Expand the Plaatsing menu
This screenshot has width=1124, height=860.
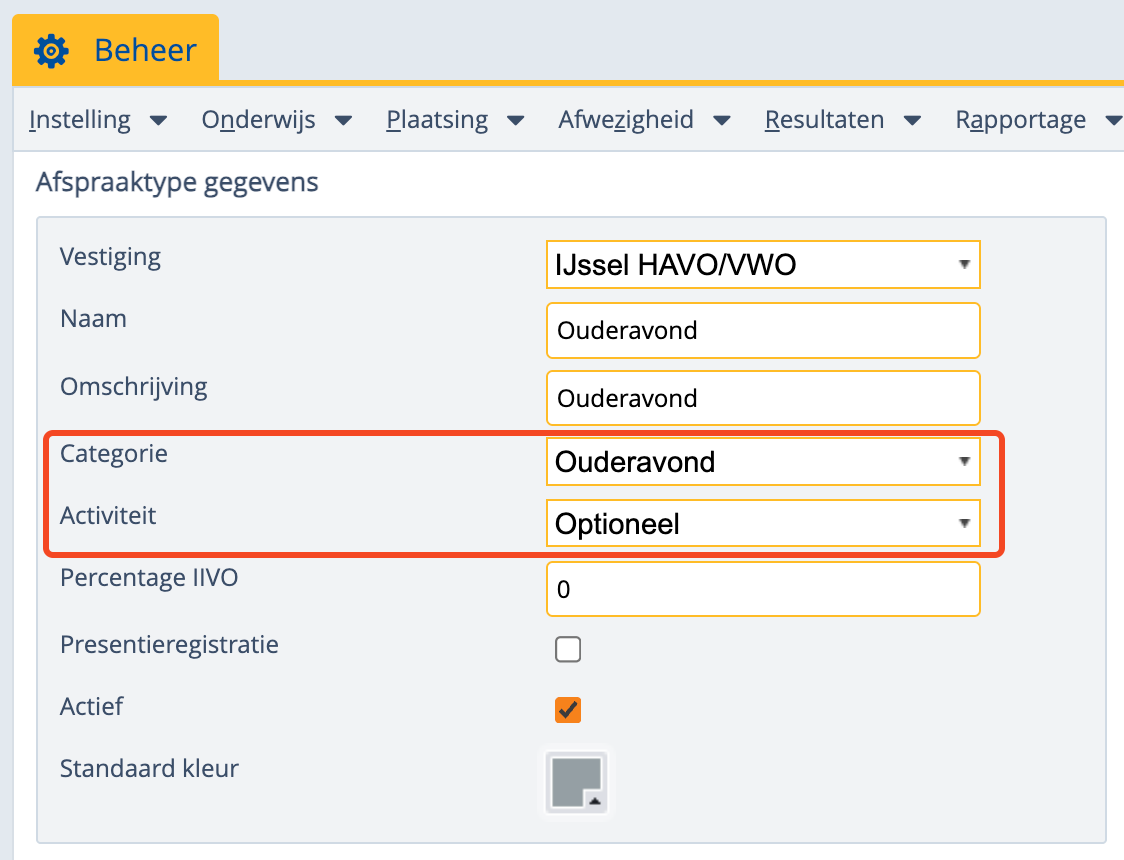coord(437,120)
